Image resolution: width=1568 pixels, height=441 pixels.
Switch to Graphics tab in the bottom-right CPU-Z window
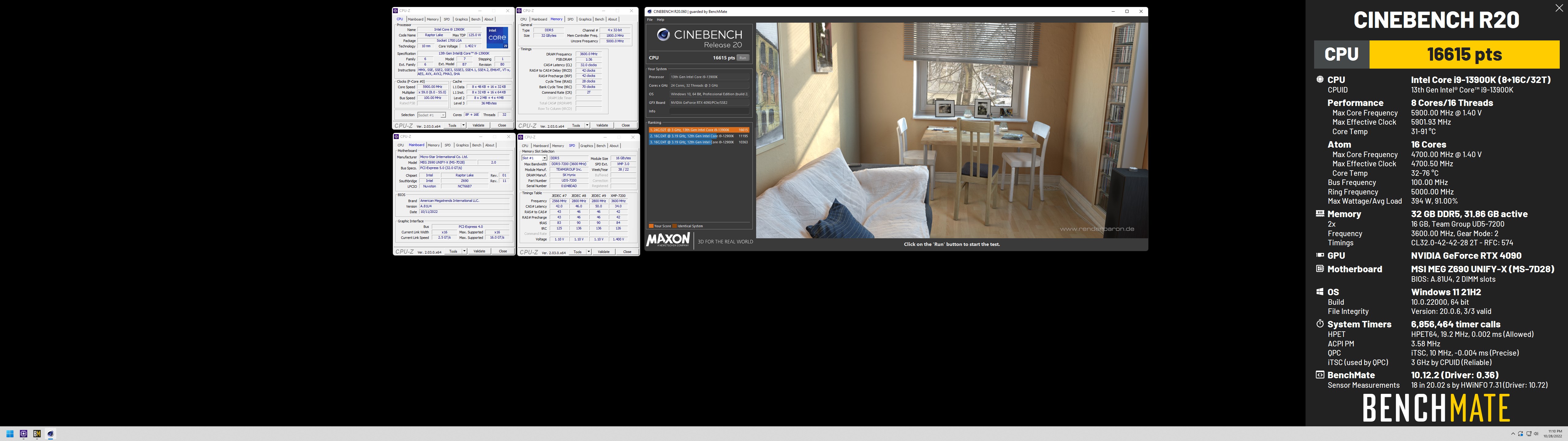[x=587, y=146]
